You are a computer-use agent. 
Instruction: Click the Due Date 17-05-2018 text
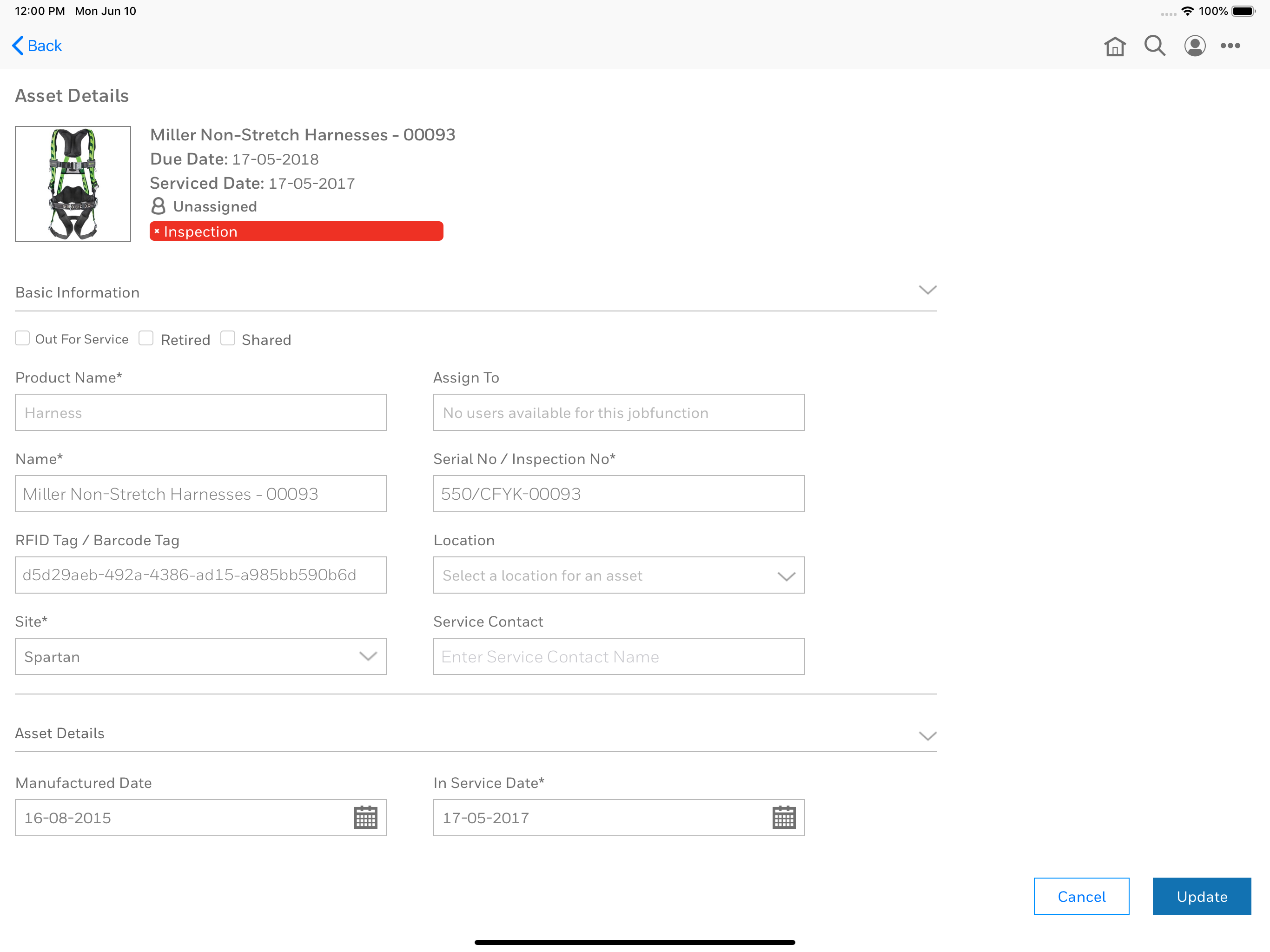click(234, 159)
